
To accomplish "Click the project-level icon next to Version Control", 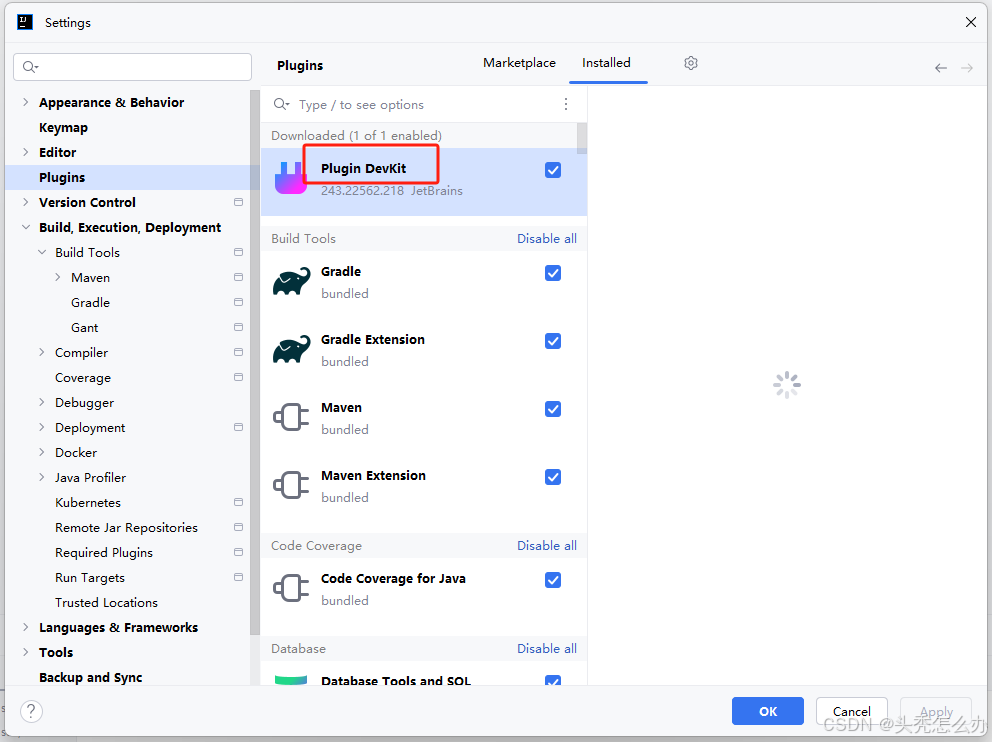I will (x=239, y=202).
